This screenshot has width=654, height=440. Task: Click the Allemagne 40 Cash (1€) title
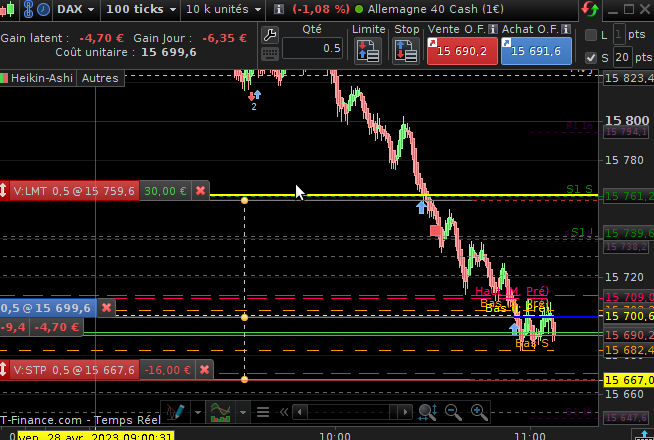435,9
